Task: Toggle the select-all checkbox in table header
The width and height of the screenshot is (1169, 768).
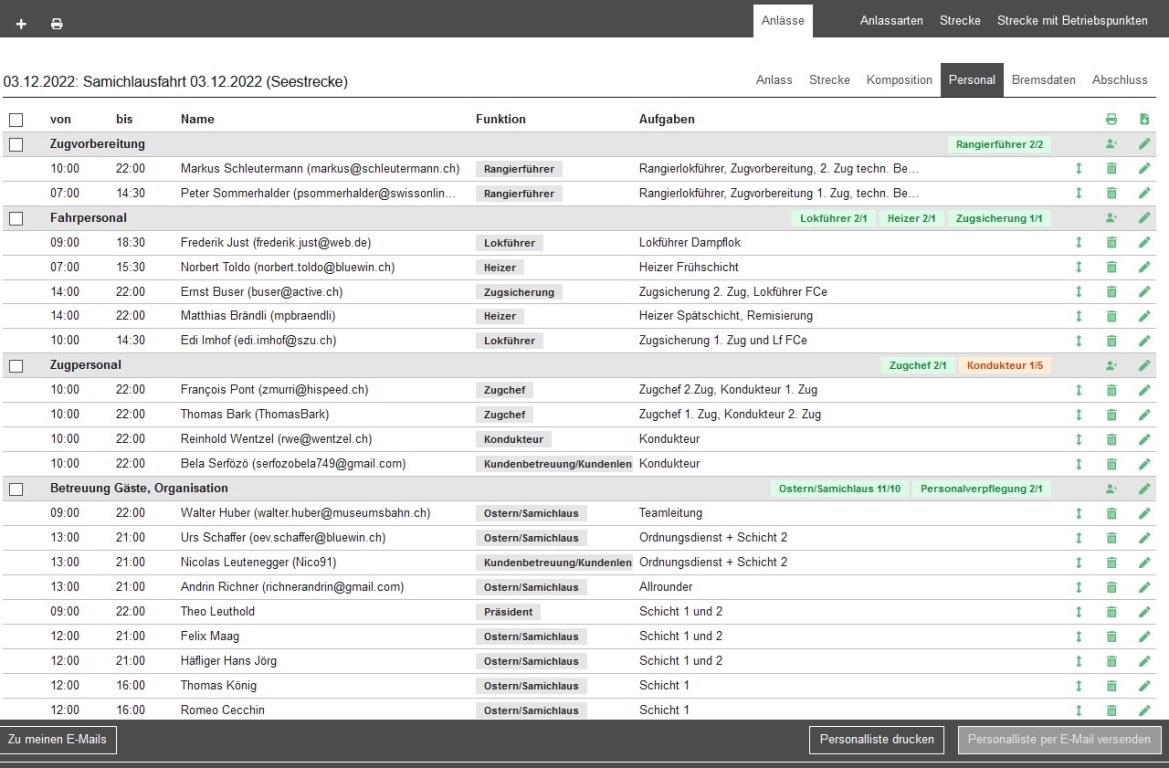Action: pyautogui.click(x=16, y=120)
